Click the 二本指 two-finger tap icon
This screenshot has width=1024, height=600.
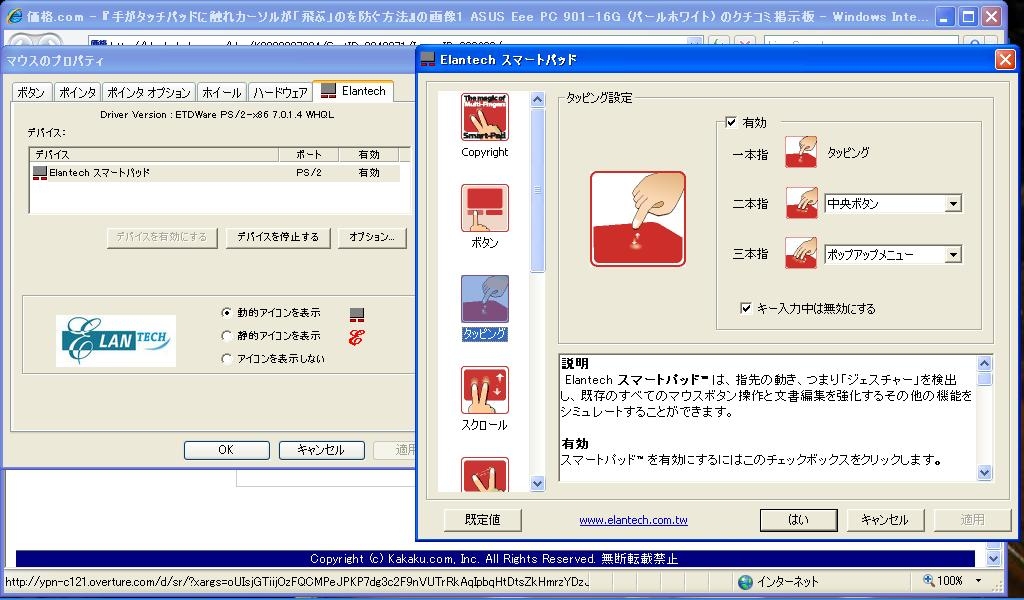[801, 203]
